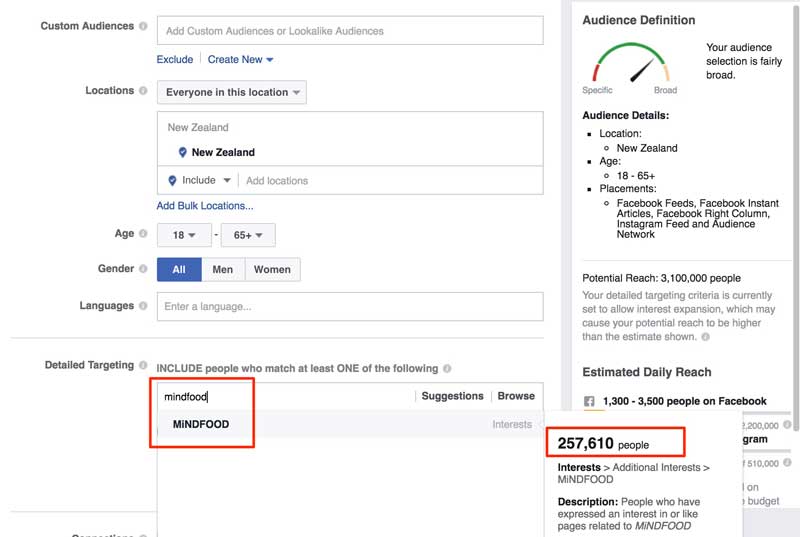This screenshot has width=800, height=537.
Task: Click the Languages info icon
Action: point(143,305)
